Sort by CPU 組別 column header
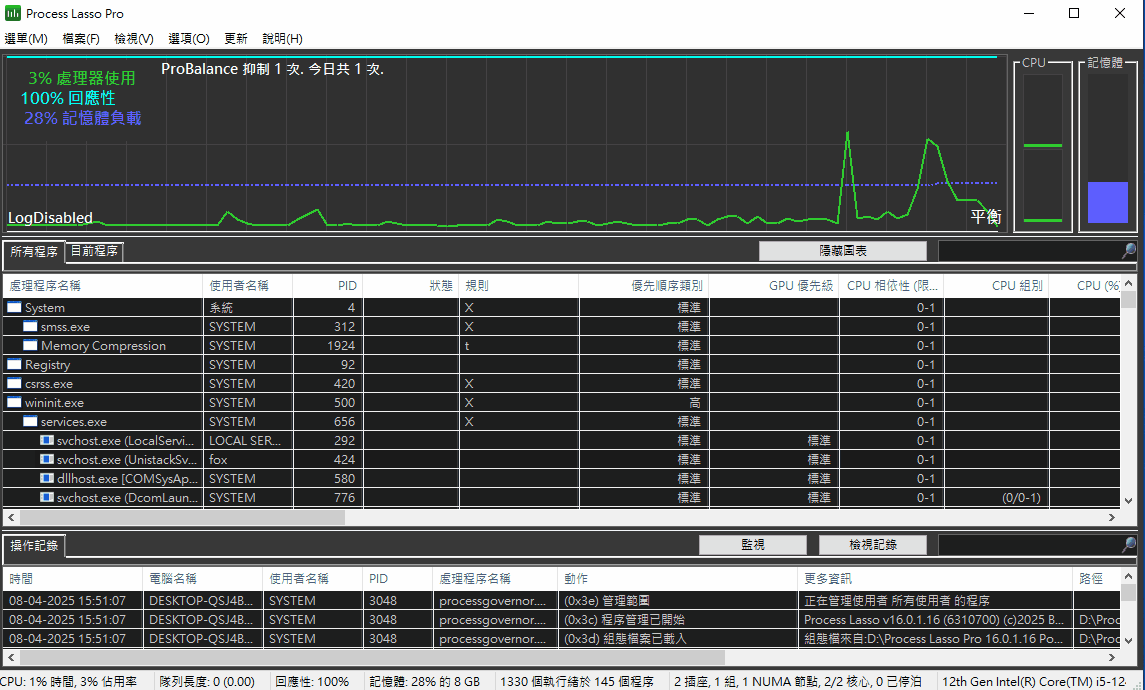The width and height of the screenshot is (1145, 690). (997, 285)
